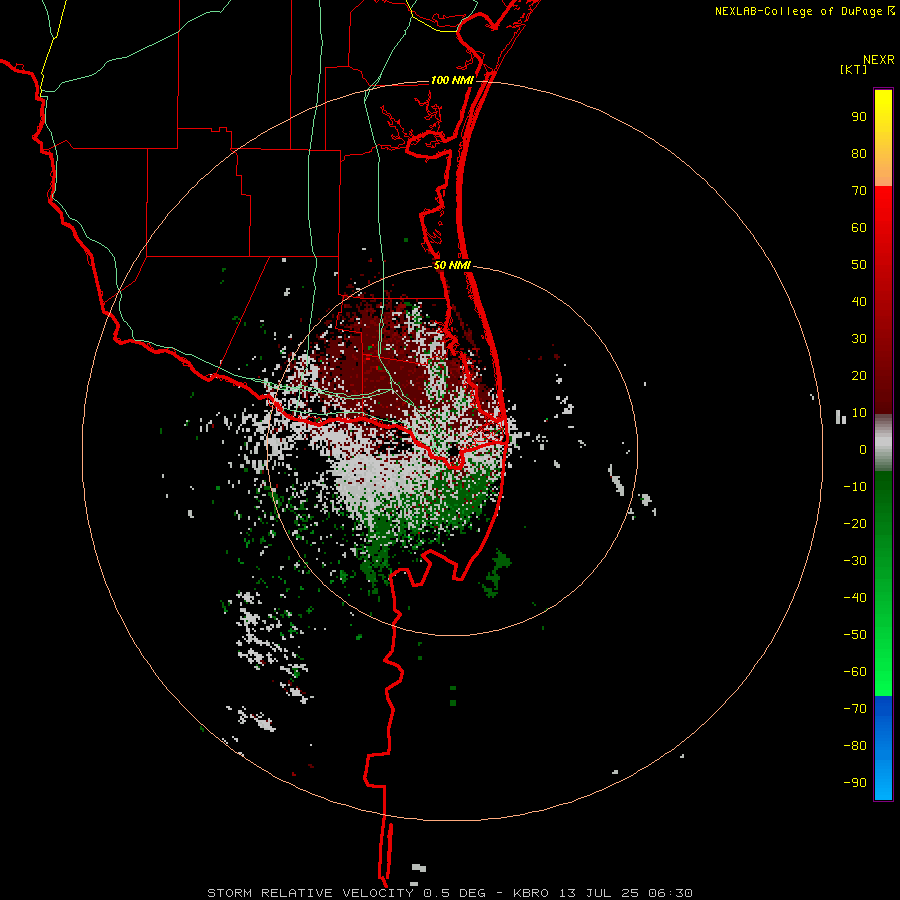Viewport: 900px width, 900px height.
Task: Click the small gray histogram marker beside the scale
Action: click(x=841, y=417)
